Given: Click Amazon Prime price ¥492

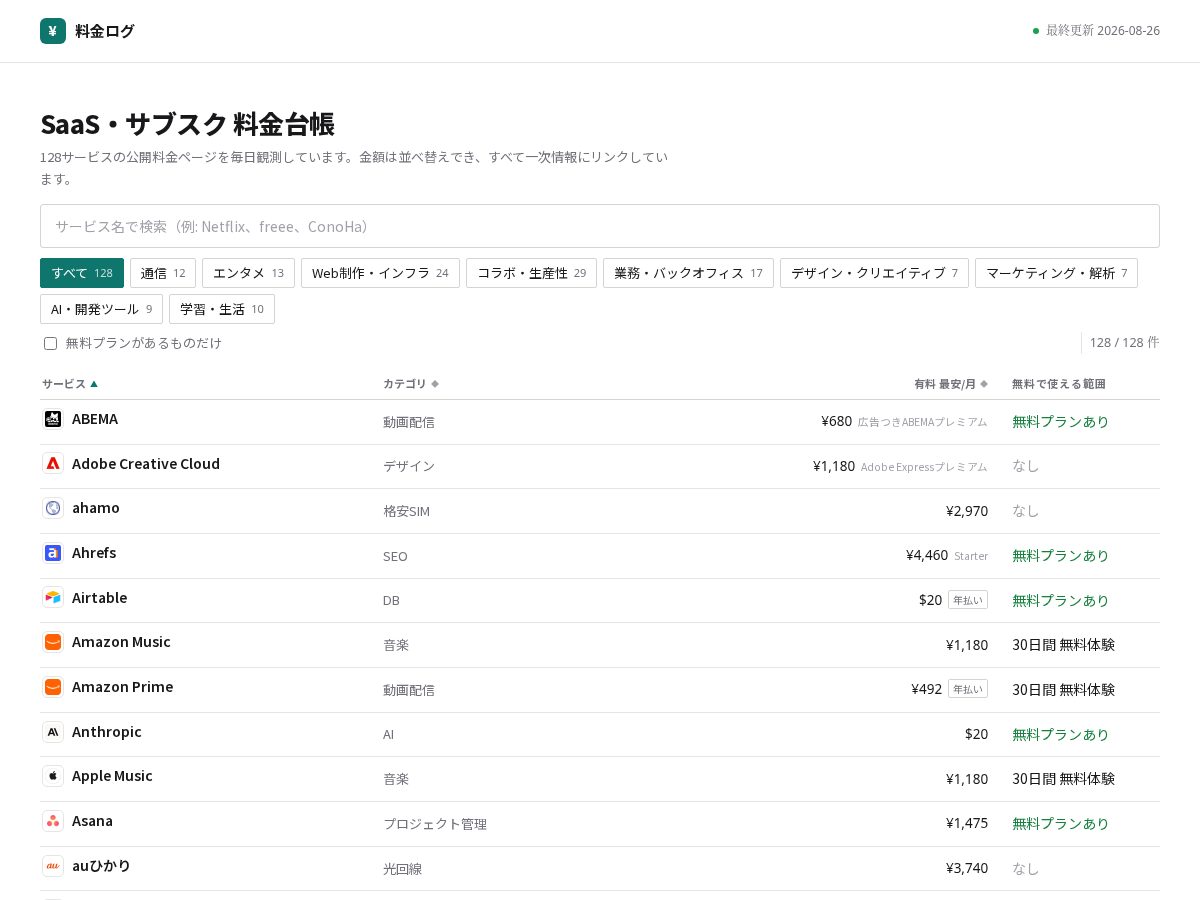Looking at the screenshot, I should (x=926, y=689).
